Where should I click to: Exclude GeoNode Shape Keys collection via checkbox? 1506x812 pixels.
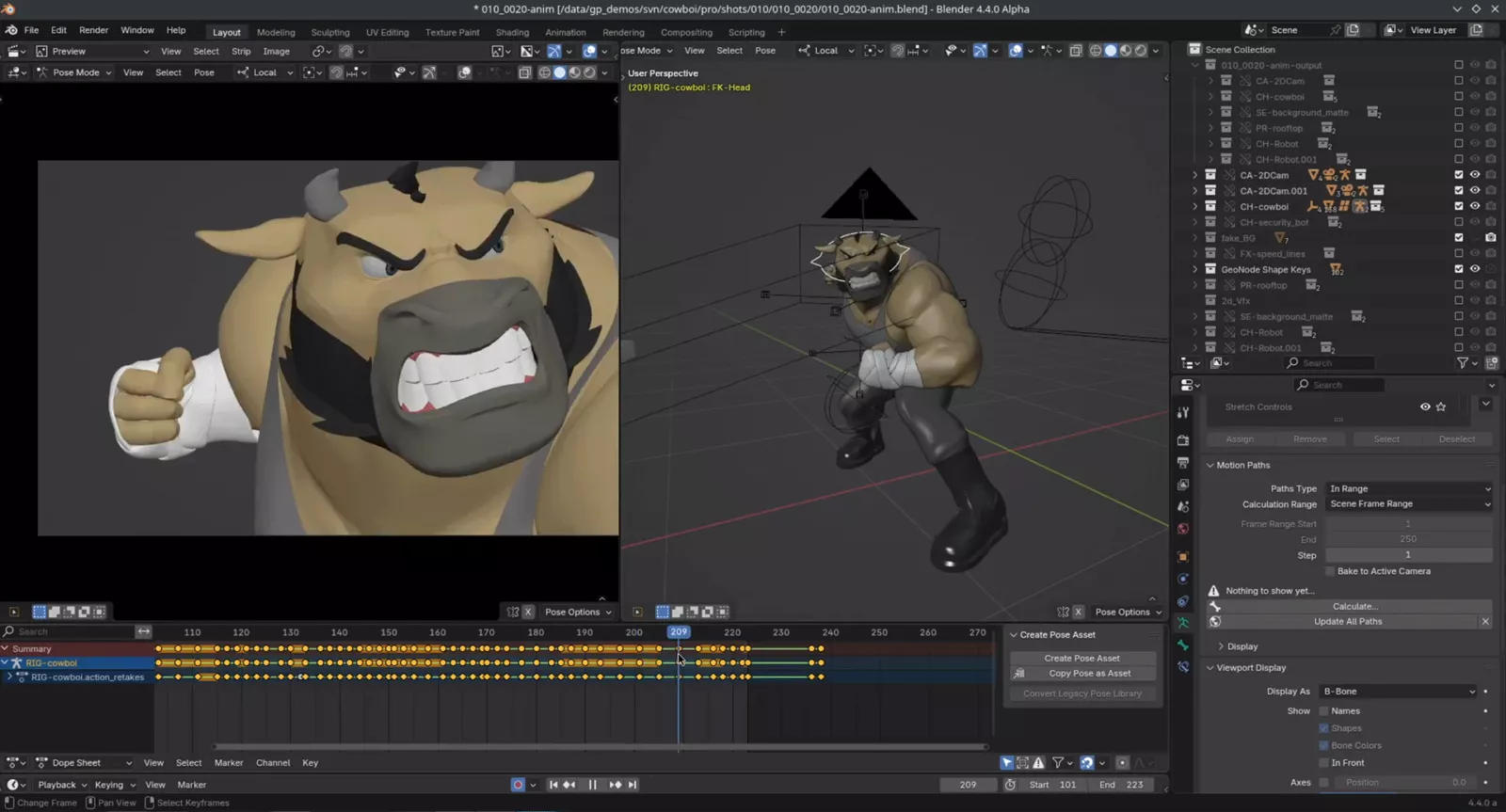click(x=1459, y=269)
